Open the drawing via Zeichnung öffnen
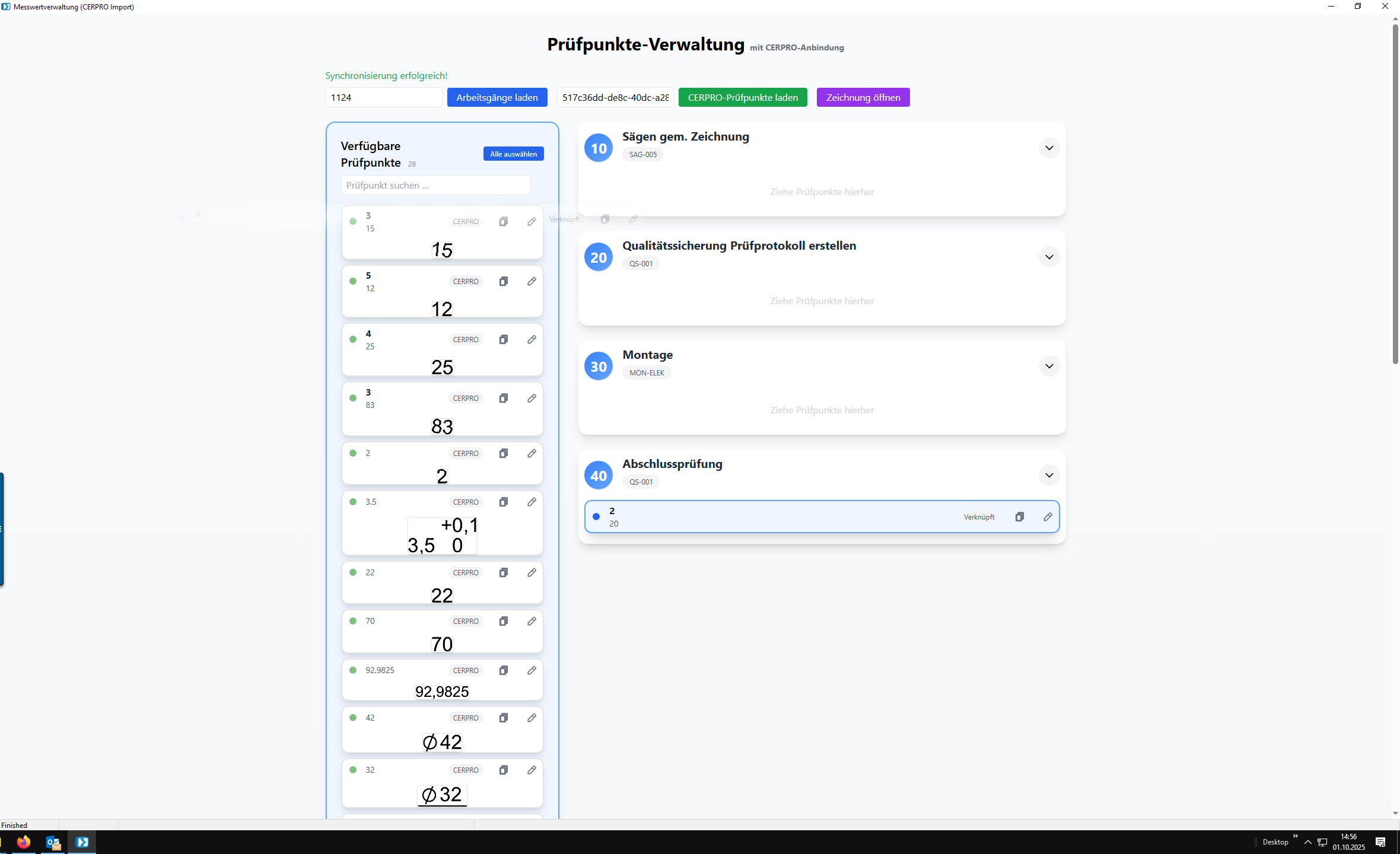The width and height of the screenshot is (1400, 854). (863, 98)
